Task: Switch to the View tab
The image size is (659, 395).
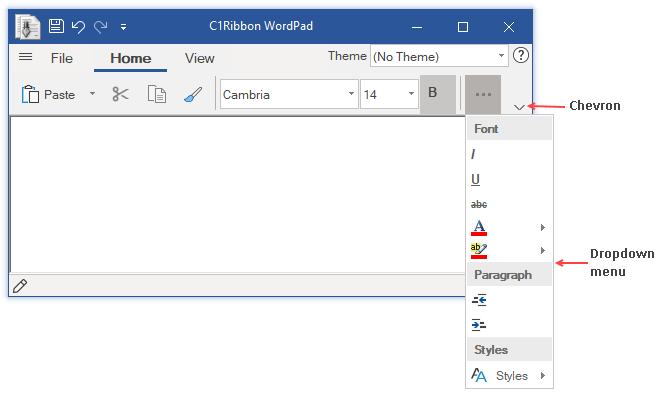Action: point(200,58)
